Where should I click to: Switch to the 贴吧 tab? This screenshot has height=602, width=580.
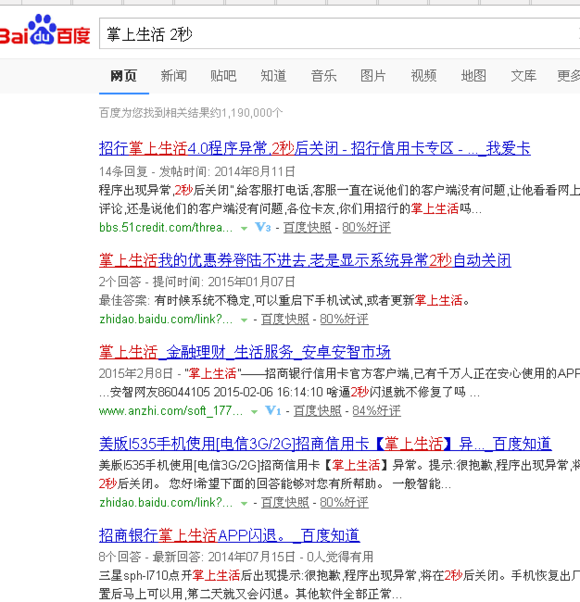(223, 76)
